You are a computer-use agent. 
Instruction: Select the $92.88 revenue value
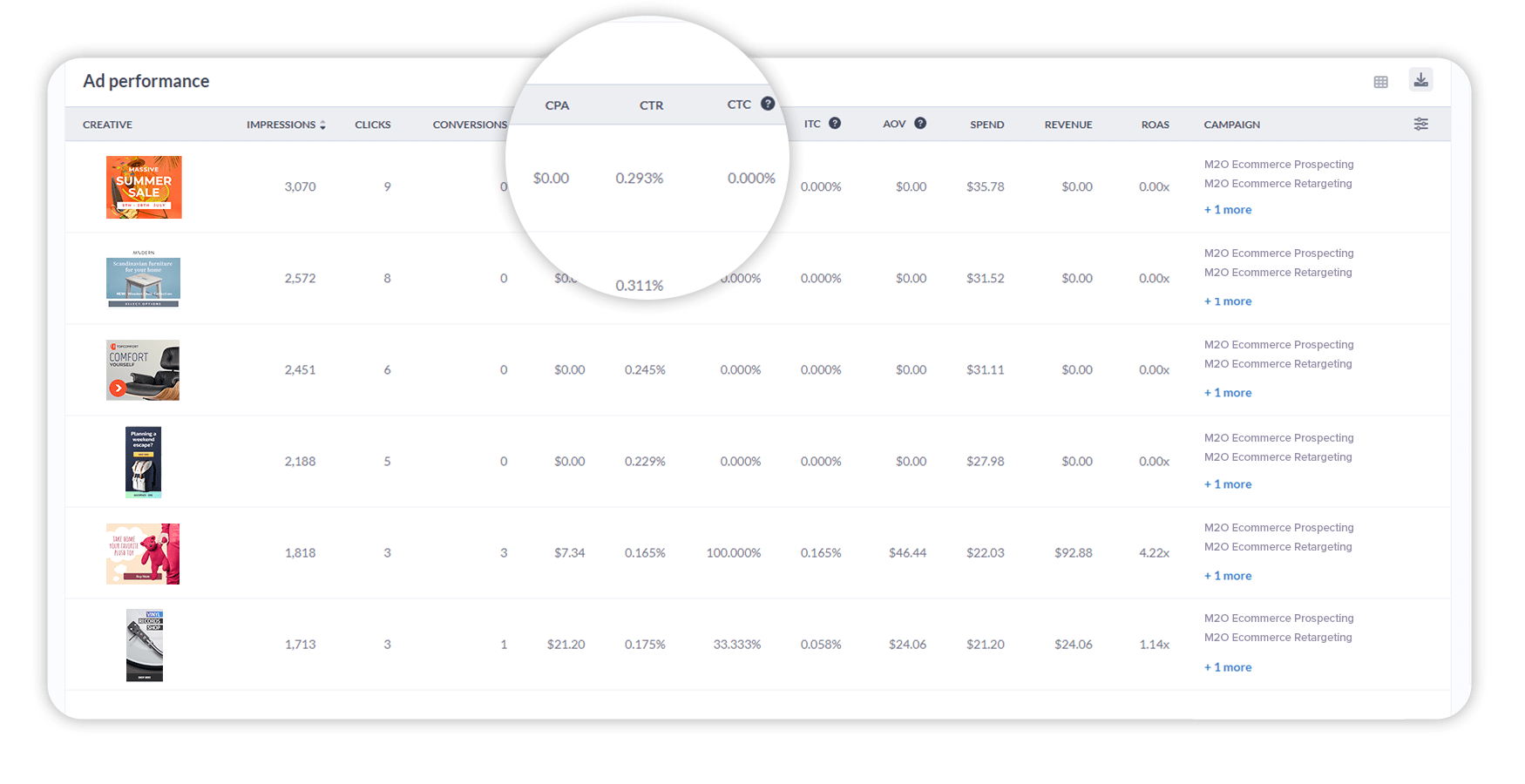[1074, 552]
